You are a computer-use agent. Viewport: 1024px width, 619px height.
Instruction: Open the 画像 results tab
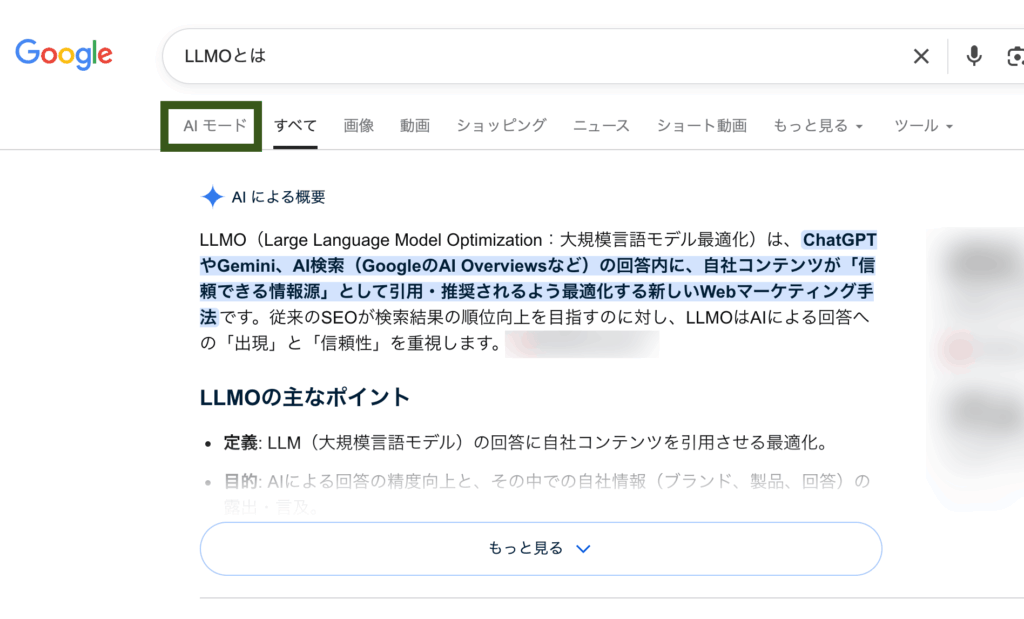click(x=359, y=125)
